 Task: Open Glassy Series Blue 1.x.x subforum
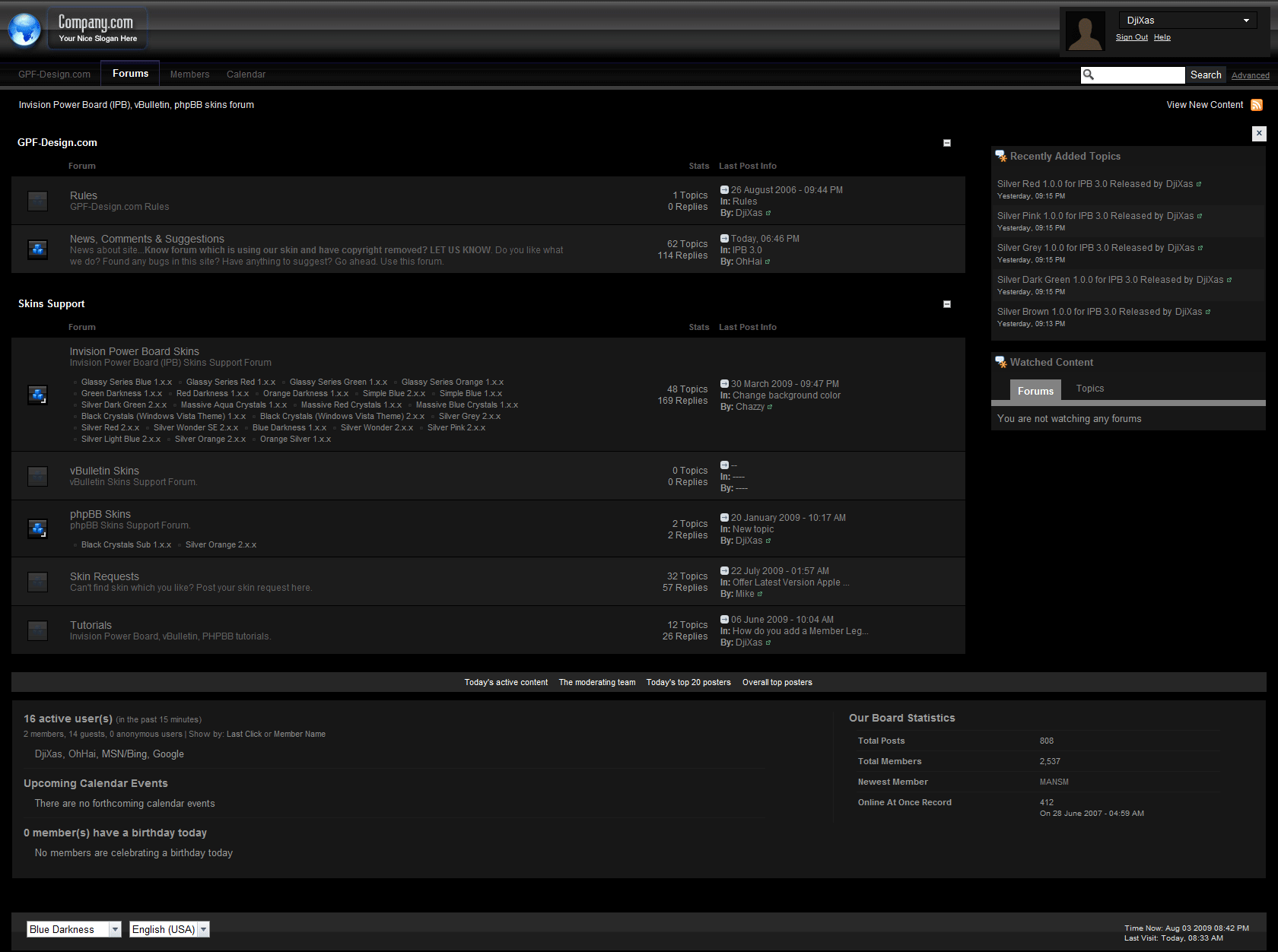pyautogui.click(x=126, y=382)
